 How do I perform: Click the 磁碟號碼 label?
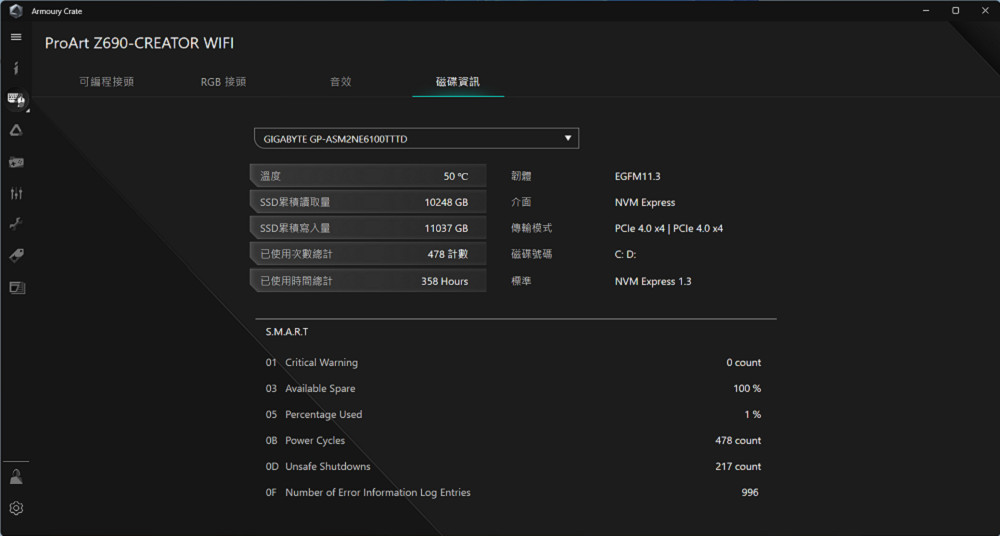531,254
